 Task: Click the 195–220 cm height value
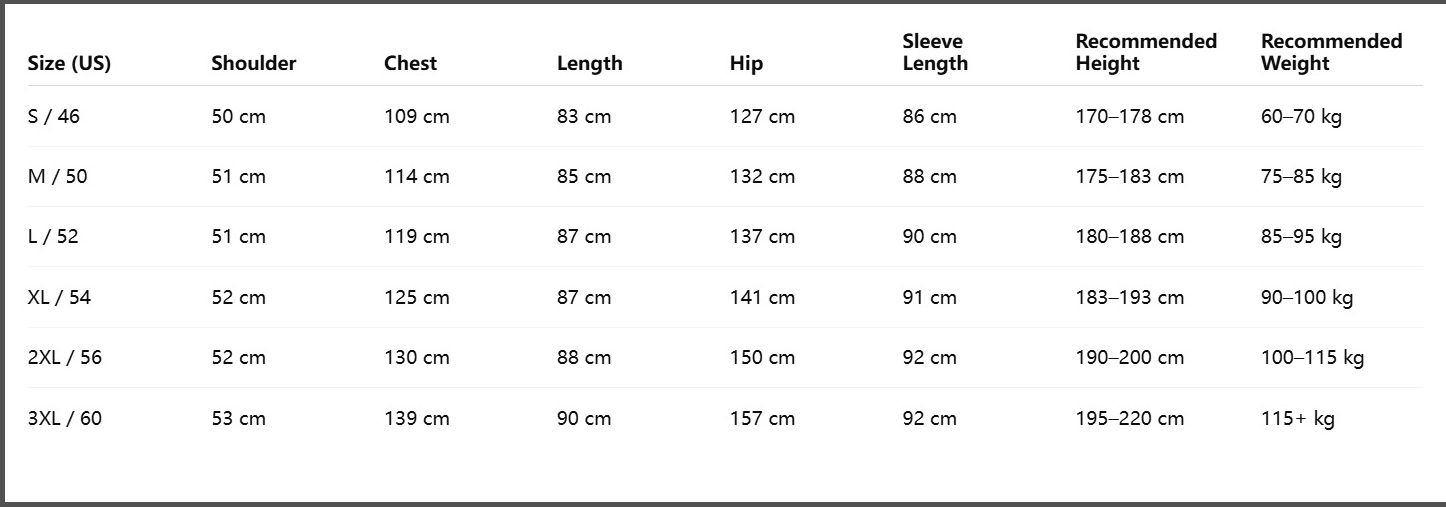pos(1129,418)
